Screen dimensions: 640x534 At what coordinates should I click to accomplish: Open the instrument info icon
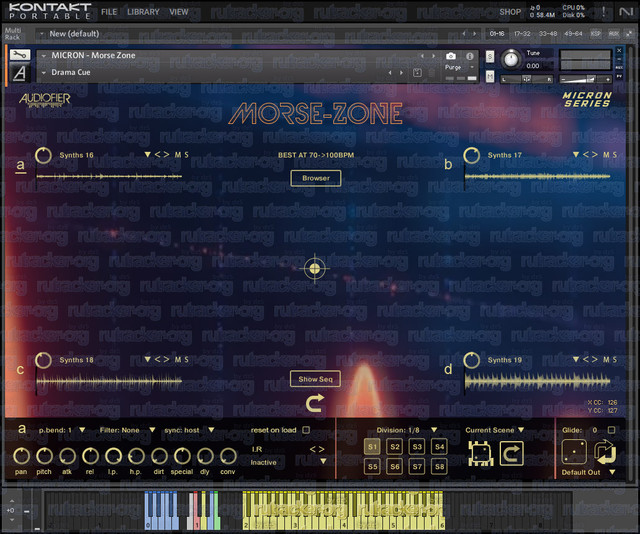click(x=470, y=56)
